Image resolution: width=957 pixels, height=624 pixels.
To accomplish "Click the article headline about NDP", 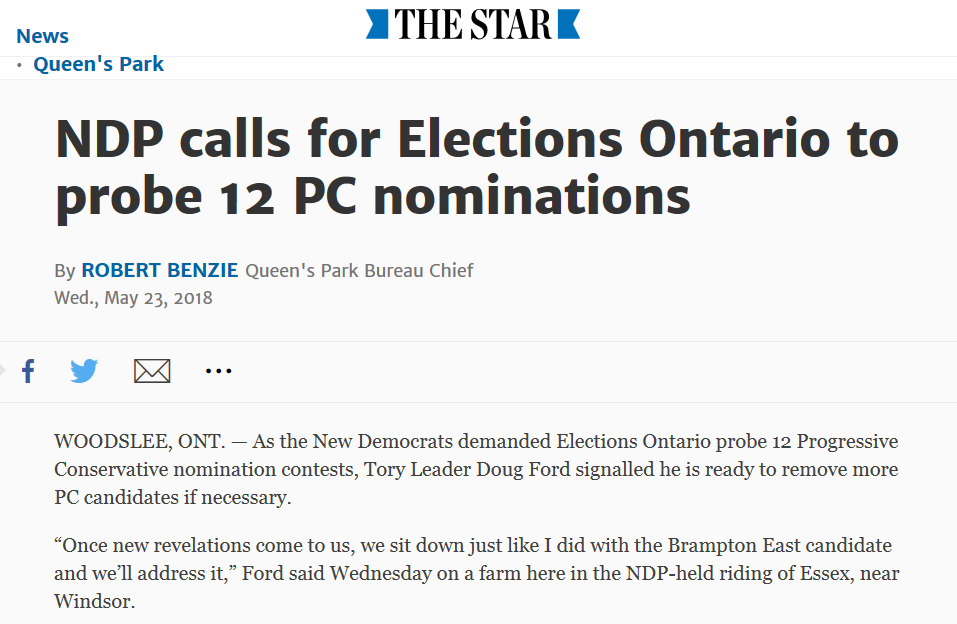I will point(477,167).
